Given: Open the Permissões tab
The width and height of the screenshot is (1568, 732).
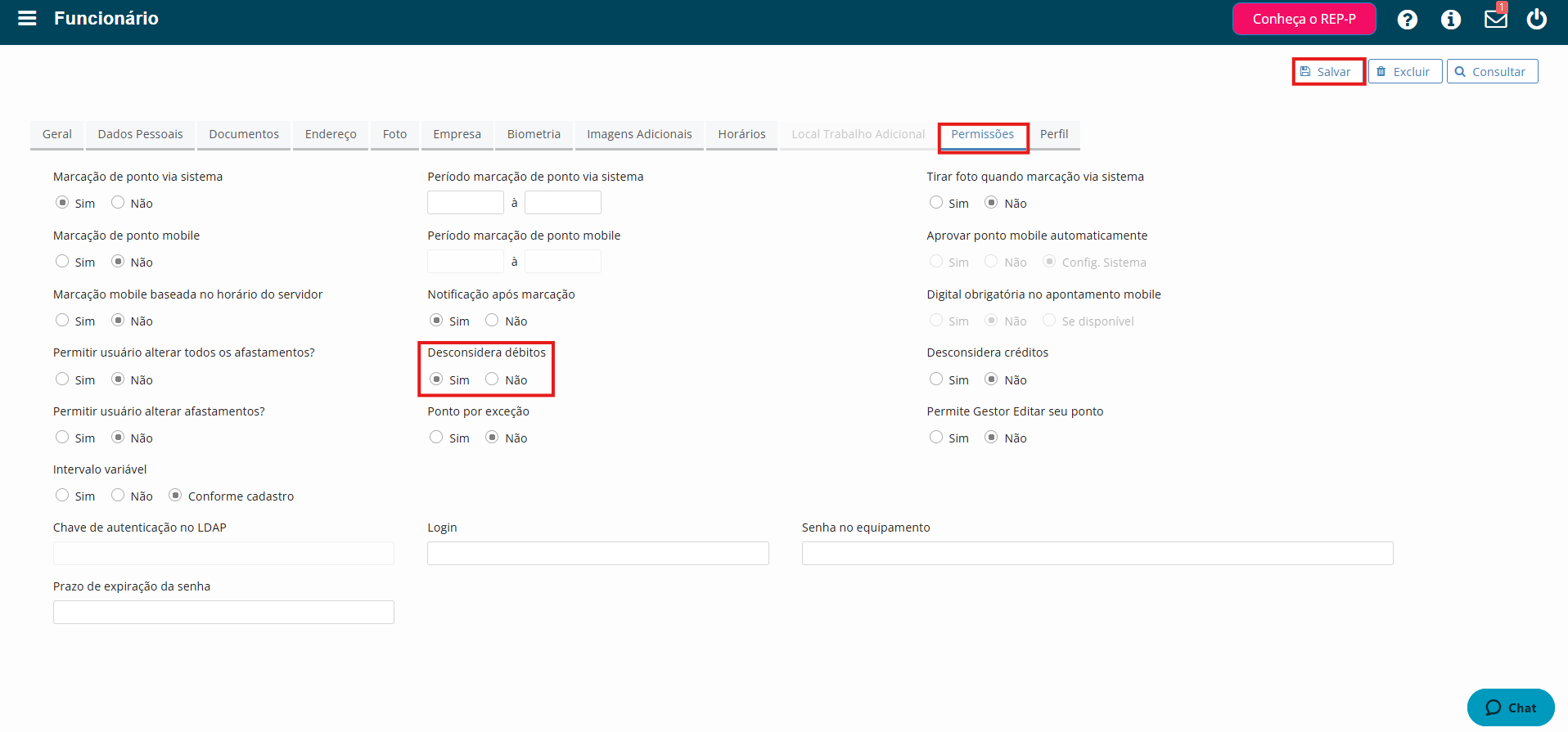Looking at the screenshot, I should 982,134.
